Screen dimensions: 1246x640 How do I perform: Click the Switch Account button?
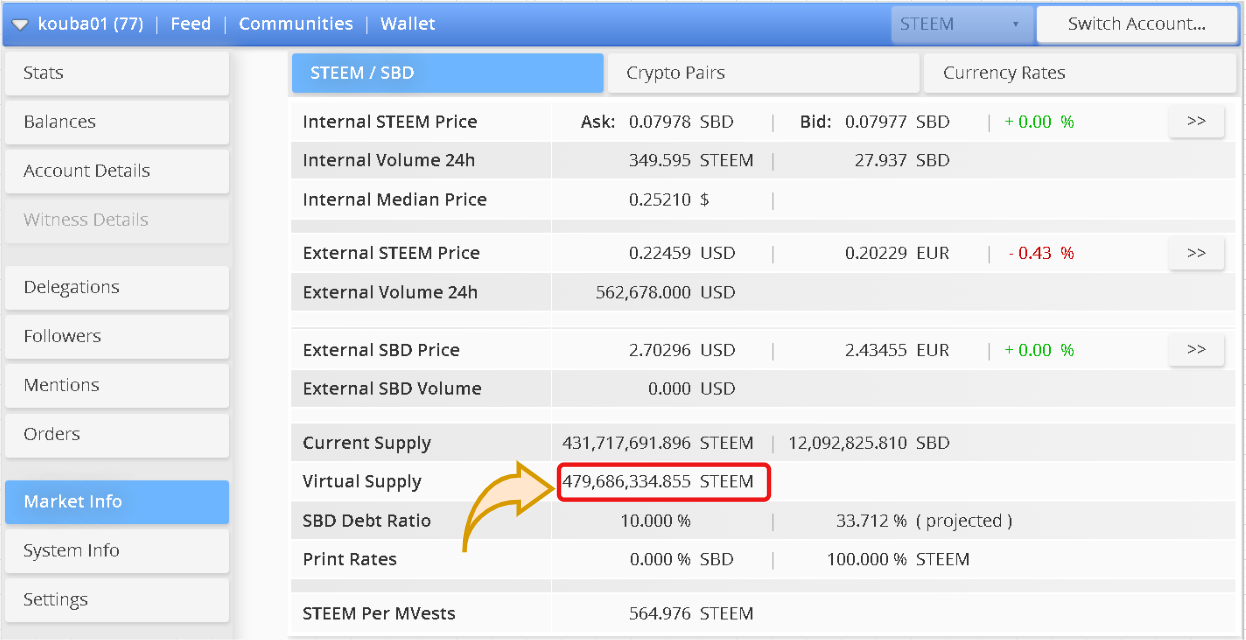click(1137, 24)
